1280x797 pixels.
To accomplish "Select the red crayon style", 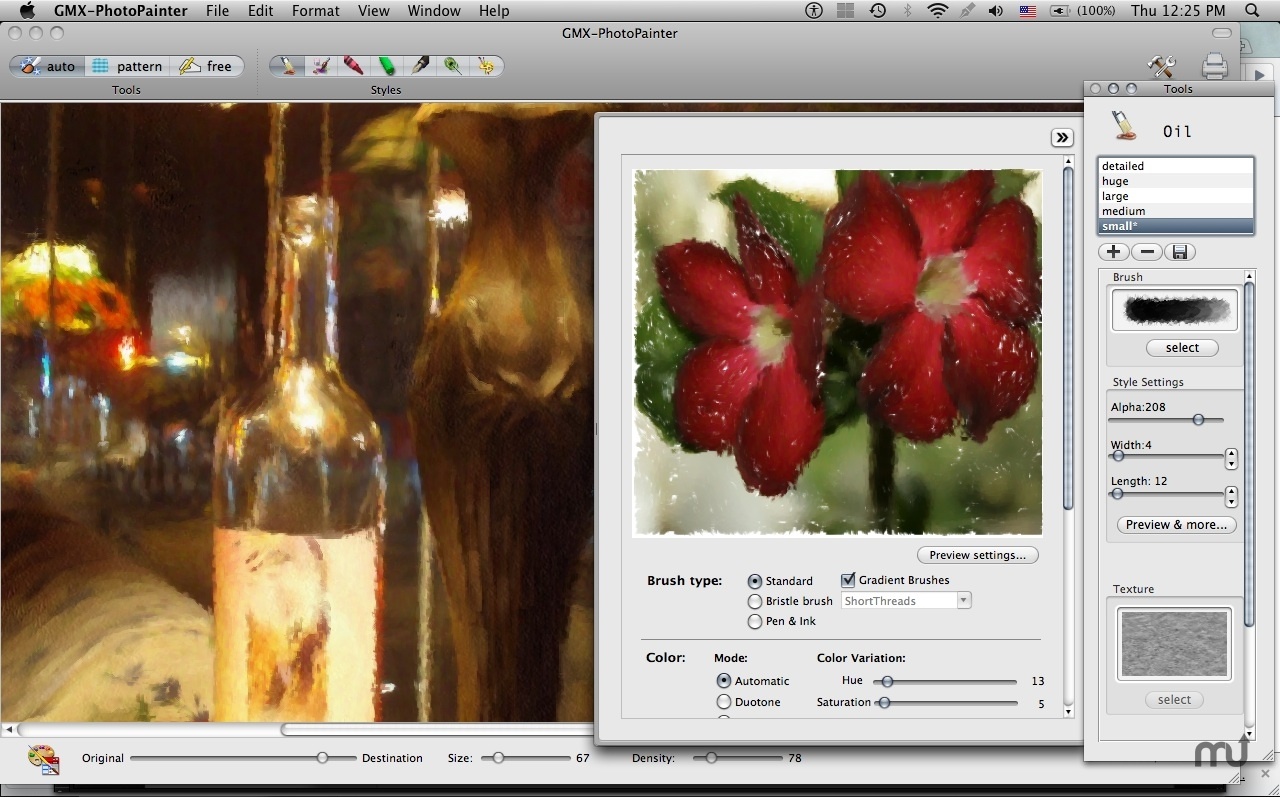I will [353, 66].
